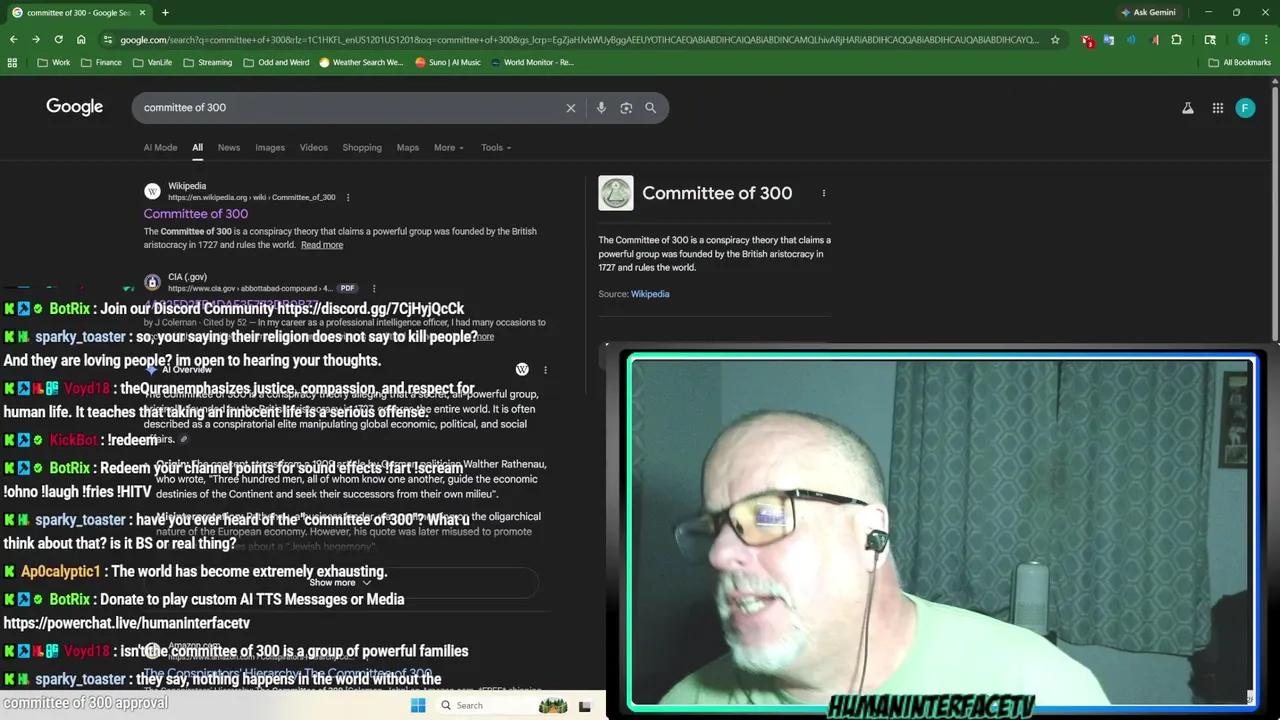This screenshot has width=1280, height=720.
Task: Close the committee of 300 tab
Action: click(x=143, y=13)
